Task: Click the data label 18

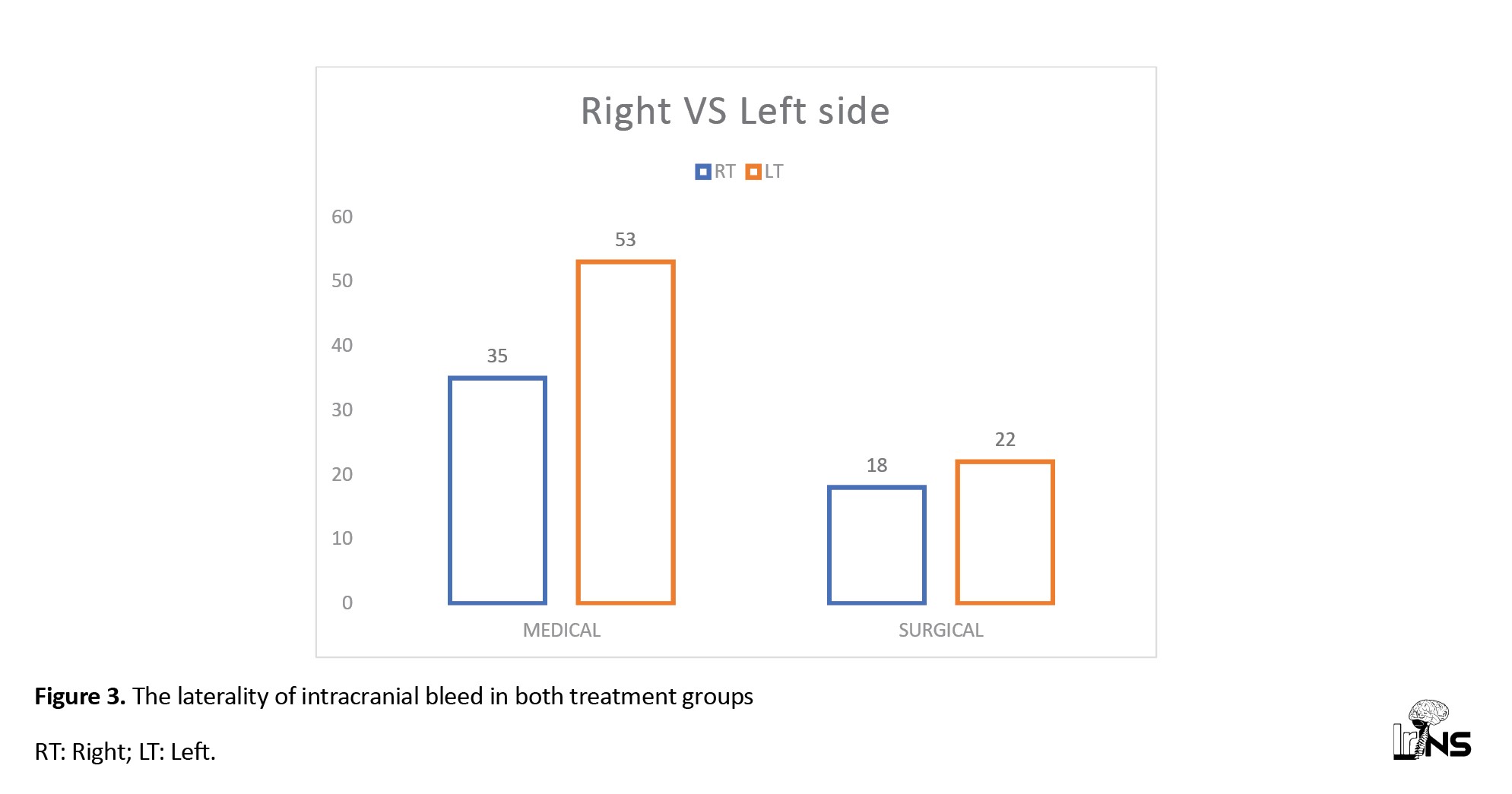Action: coord(876,465)
